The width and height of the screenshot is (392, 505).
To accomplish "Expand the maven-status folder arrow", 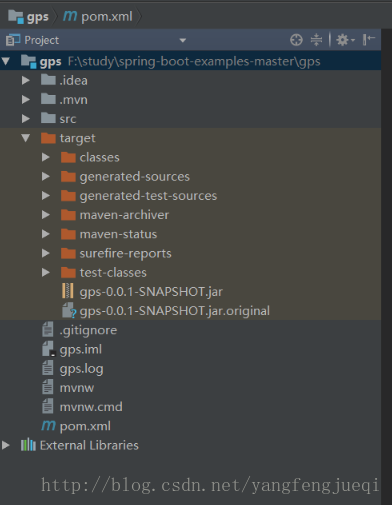I will [46, 234].
